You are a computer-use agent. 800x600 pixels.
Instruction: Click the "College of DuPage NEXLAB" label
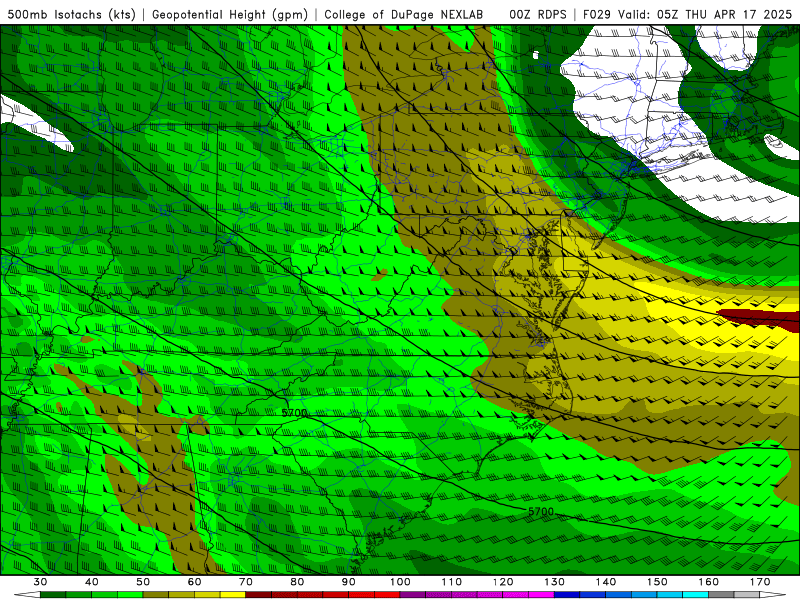(404, 14)
